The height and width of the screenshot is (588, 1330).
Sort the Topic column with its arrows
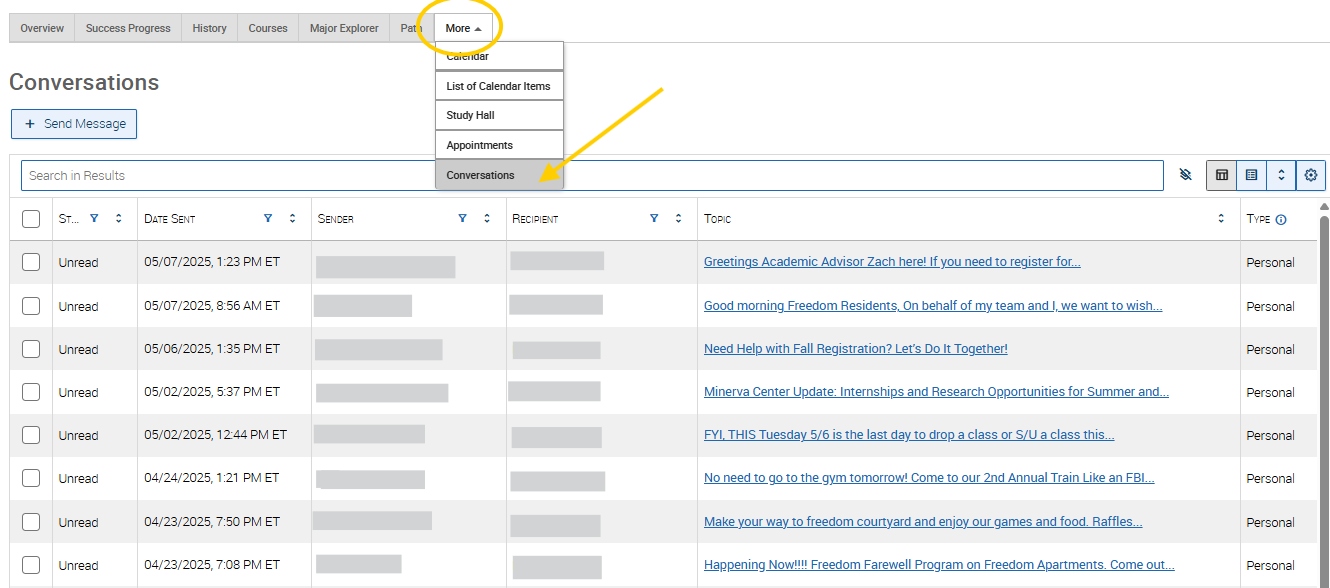(x=1221, y=218)
